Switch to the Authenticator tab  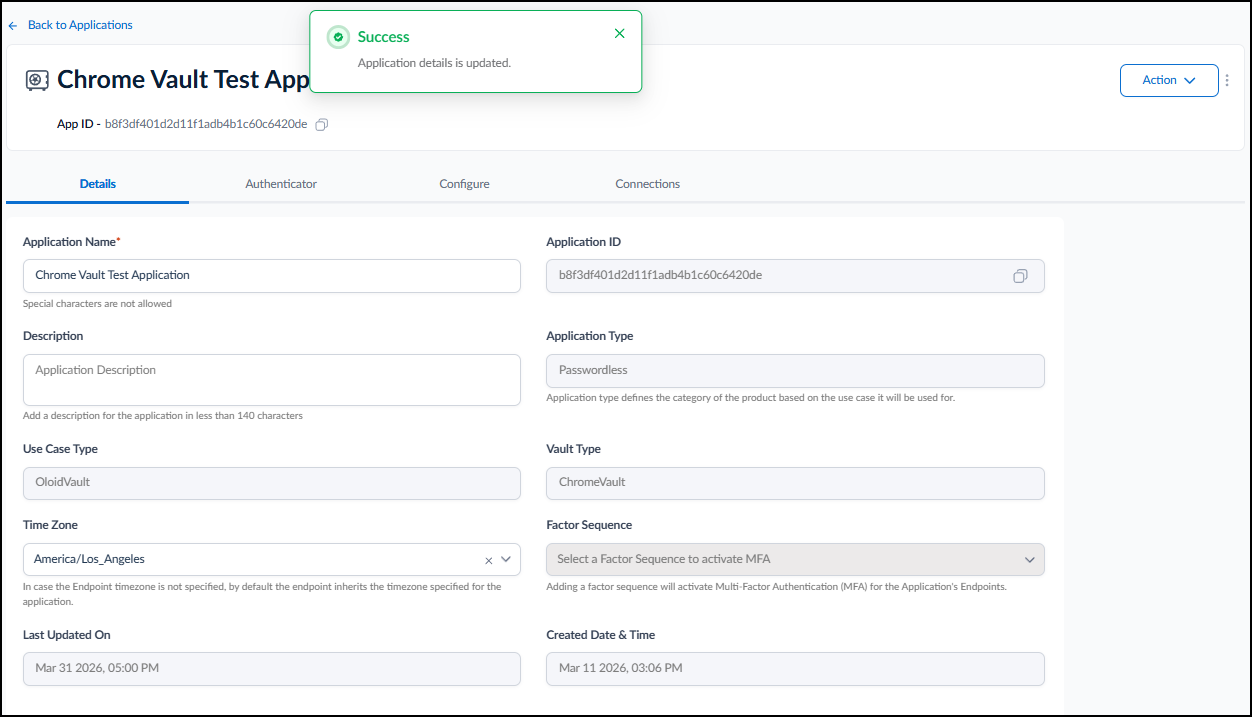[281, 184]
